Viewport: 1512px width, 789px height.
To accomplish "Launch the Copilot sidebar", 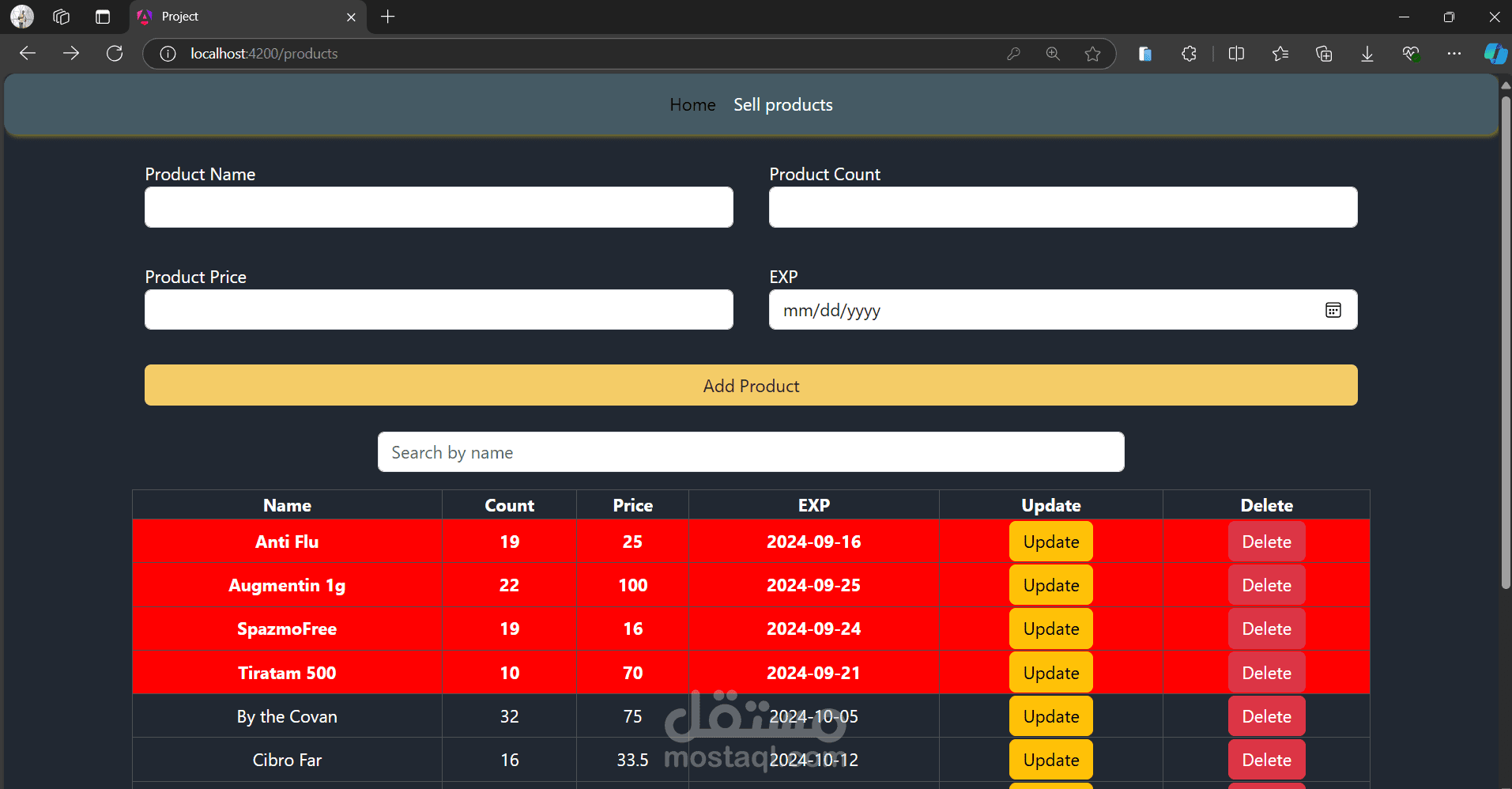I will 1495,54.
